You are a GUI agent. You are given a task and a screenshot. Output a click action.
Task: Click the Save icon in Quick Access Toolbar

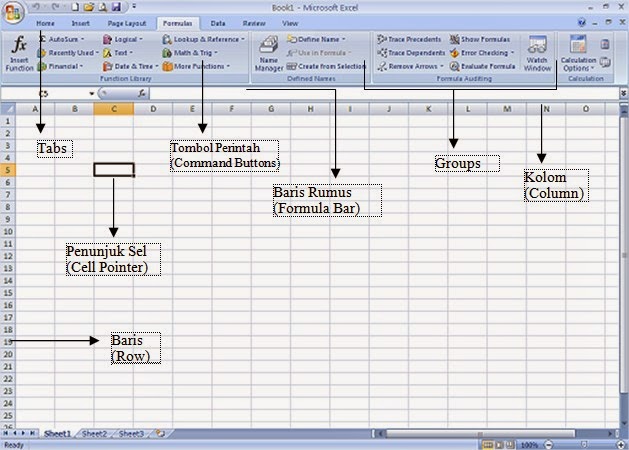pos(116,7)
